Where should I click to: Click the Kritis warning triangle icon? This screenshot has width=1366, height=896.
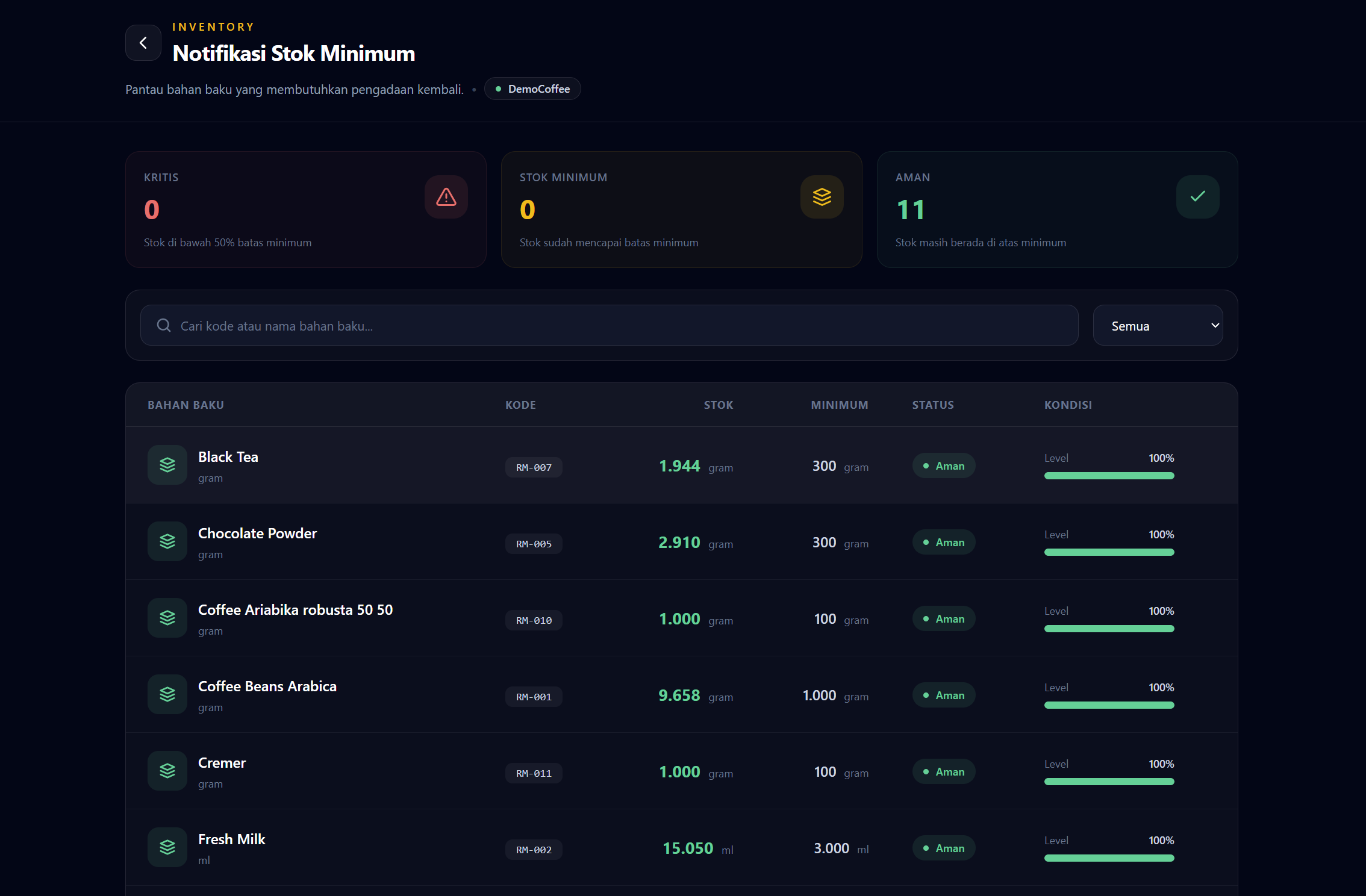pos(446,197)
